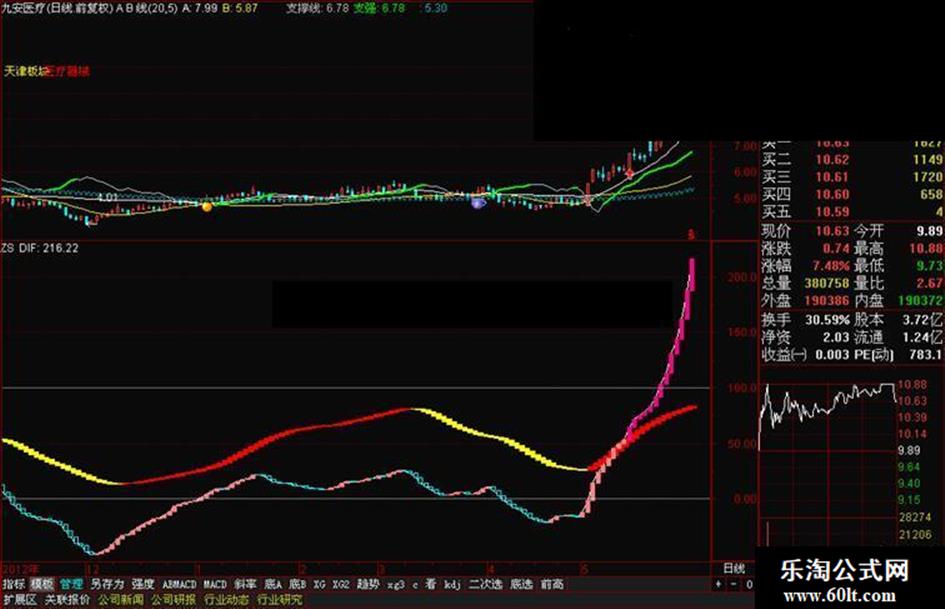945x609 pixels.
Task: Click the 医疗器械 sector label
Action: [68, 71]
